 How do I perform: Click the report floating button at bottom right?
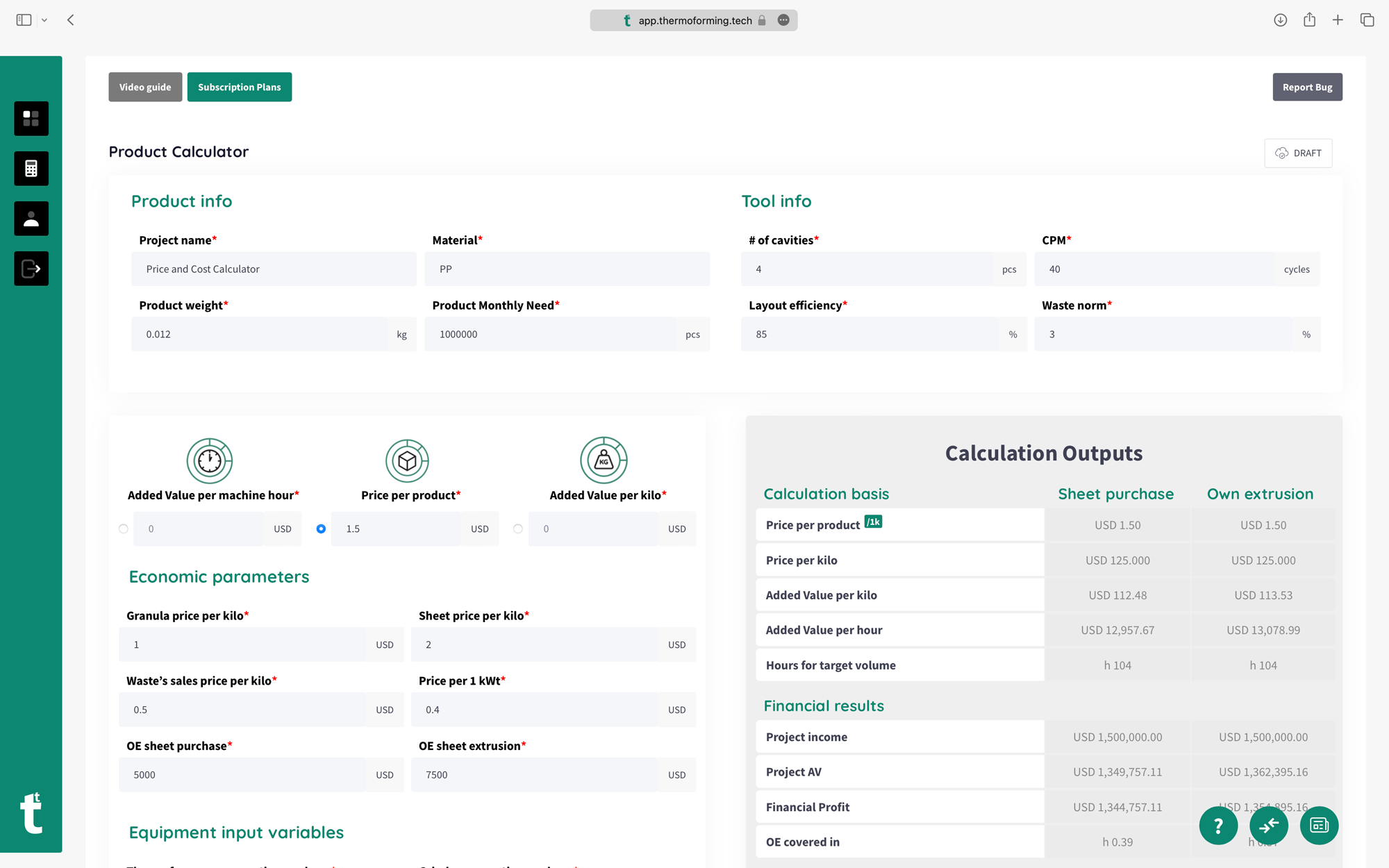pyautogui.click(x=1318, y=826)
